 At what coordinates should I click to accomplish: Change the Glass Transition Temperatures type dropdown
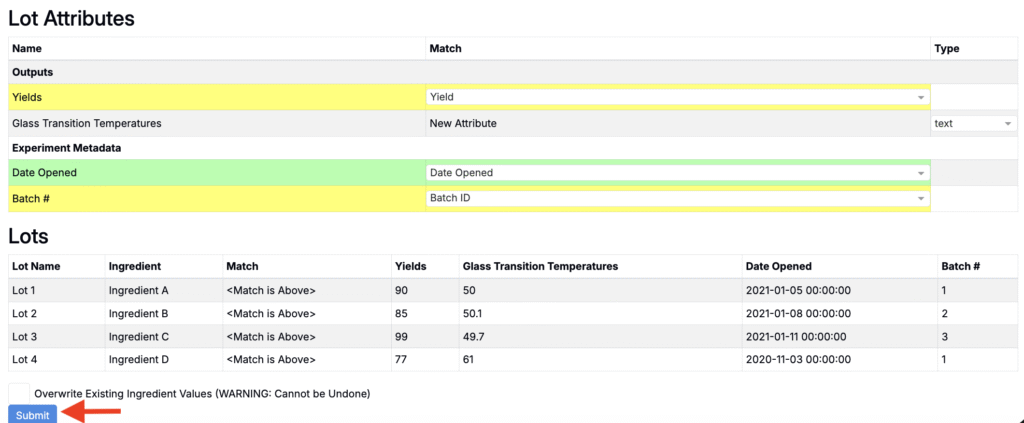[x=973, y=123]
